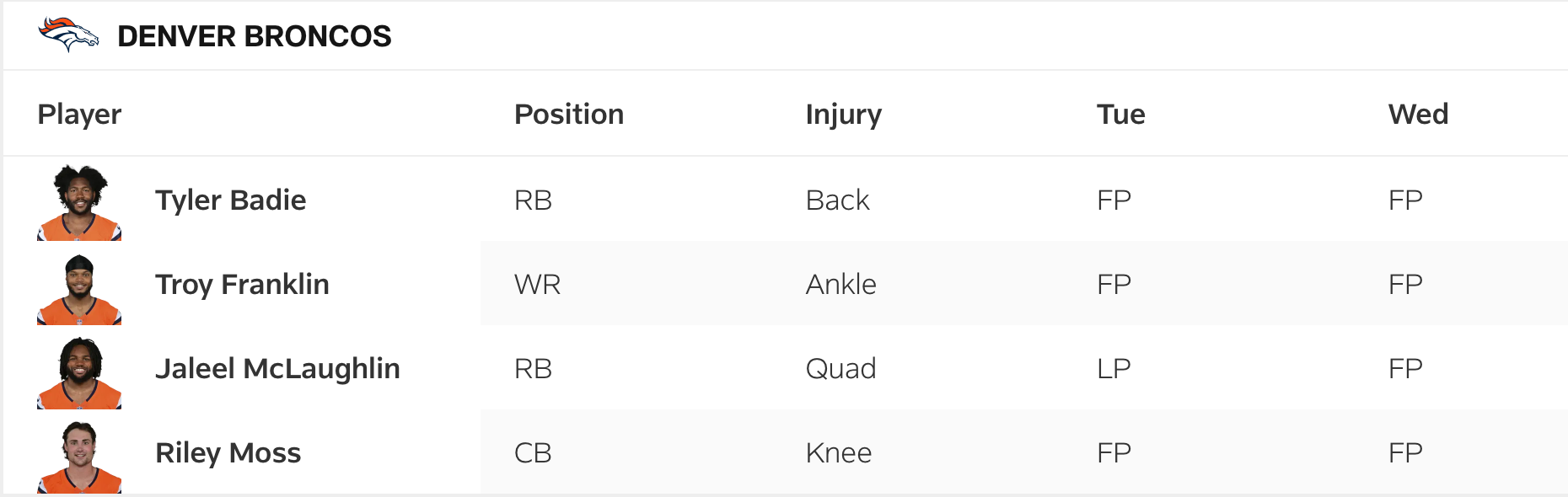Open Riley Moss's headshot photo
This screenshot has height=497, width=1568.
pos(79,457)
